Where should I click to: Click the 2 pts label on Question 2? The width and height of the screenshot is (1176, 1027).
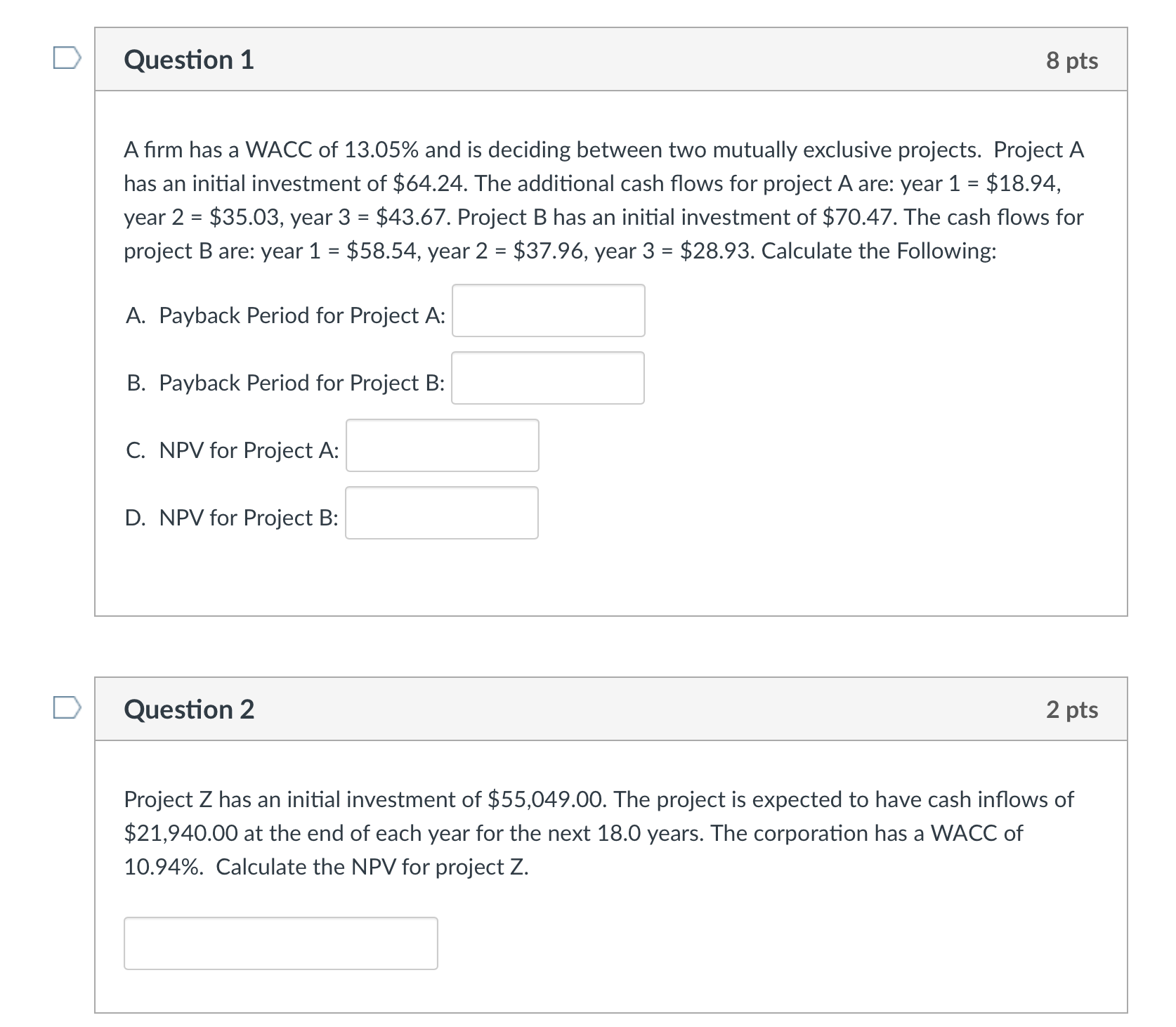(1076, 710)
